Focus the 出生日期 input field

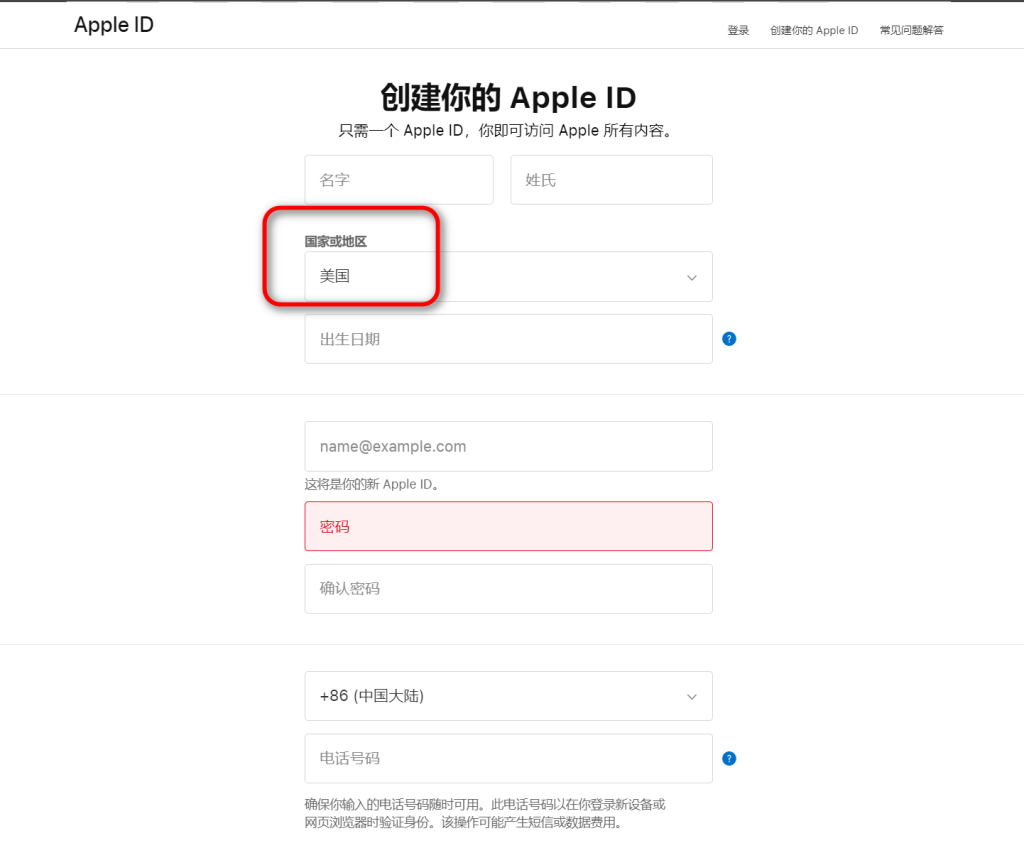[x=508, y=339]
